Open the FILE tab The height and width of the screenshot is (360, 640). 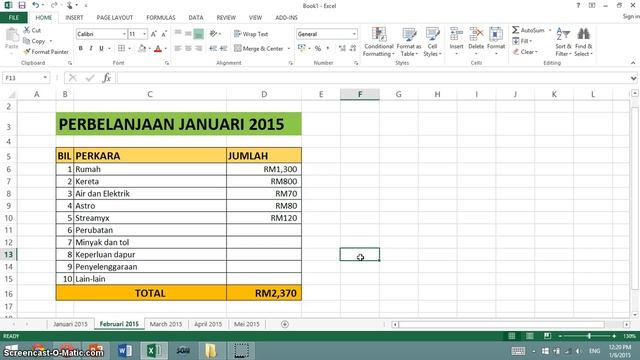(13, 18)
